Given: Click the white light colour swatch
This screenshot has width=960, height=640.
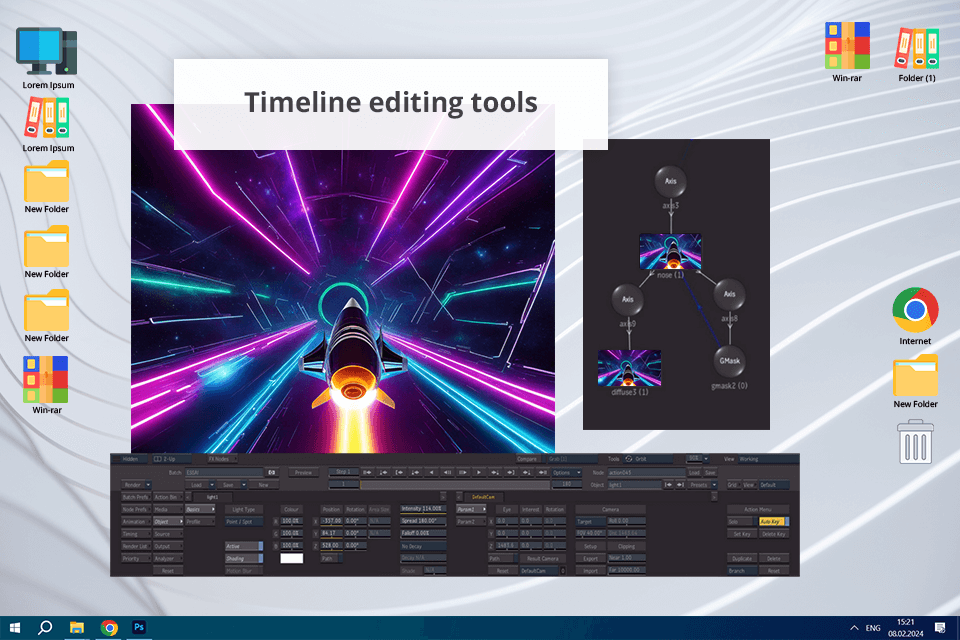Looking at the screenshot, I should pos(291,559).
